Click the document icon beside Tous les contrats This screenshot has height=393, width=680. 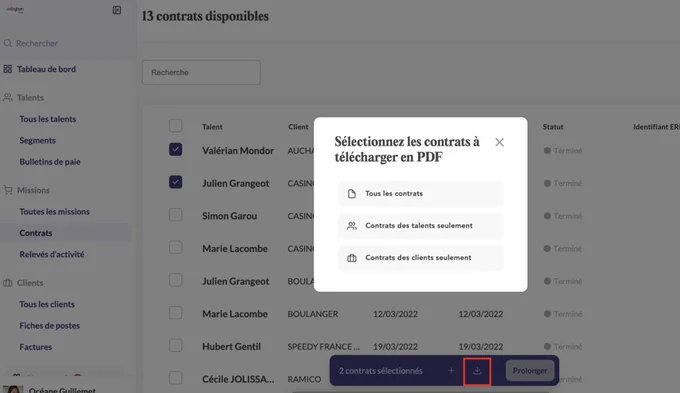pos(352,193)
